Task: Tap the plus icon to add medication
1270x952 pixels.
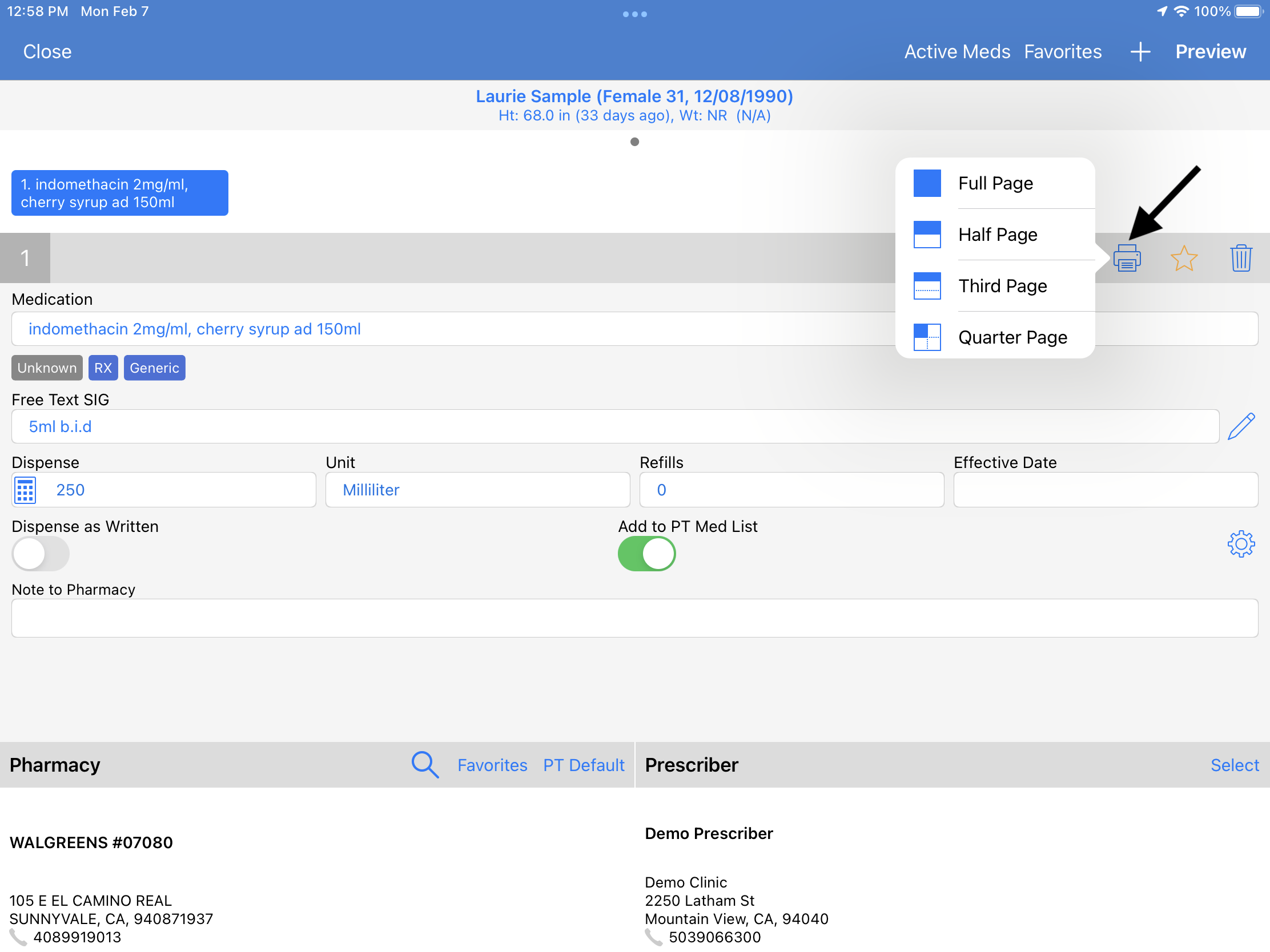Action: [x=1140, y=51]
